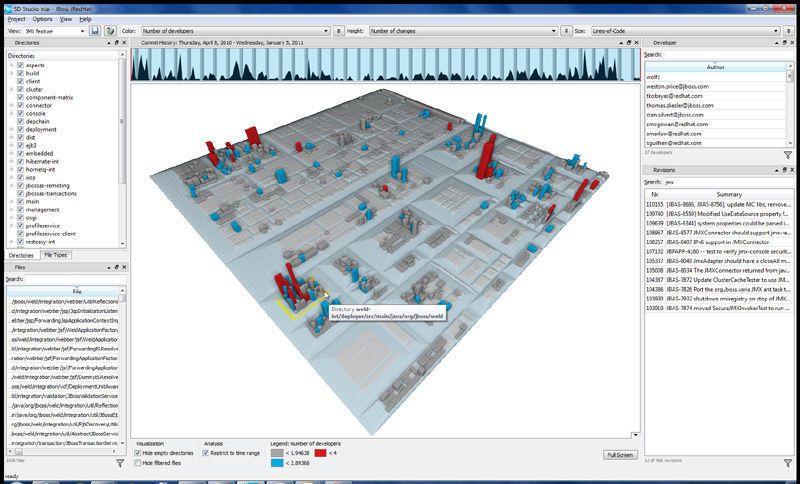Click the map icon beside the save button
Screen dimensions: 800x484
(x=110, y=31)
